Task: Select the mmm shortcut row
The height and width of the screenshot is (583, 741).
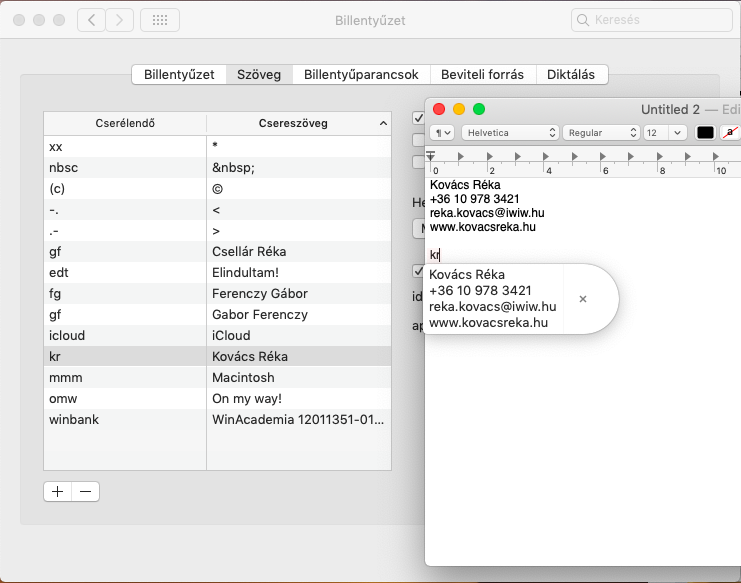Action: coord(125,377)
